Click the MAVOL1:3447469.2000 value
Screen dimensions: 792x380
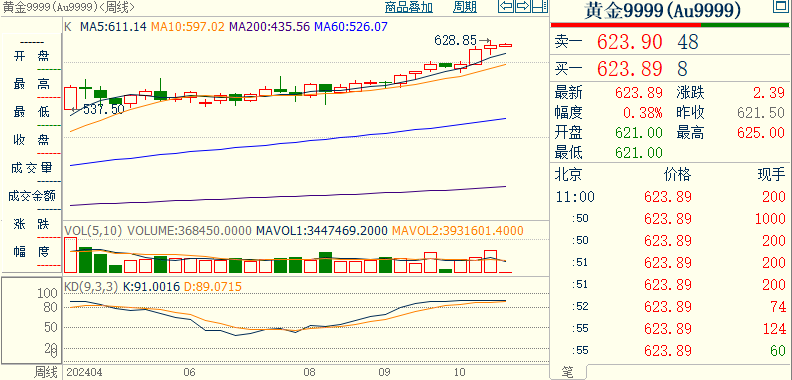pos(321,231)
